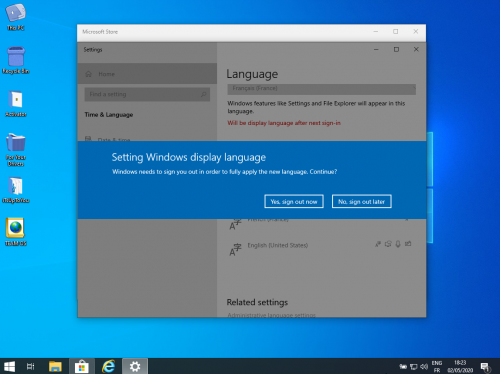
Task: Launch File Explorer from taskbar
Action: click(55, 366)
